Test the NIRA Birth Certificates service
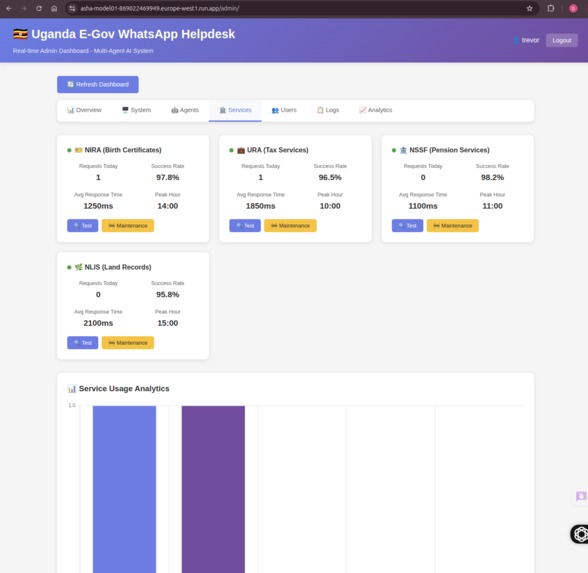The image size is (588, 573). pyautogui.click(x=82, y=225)
